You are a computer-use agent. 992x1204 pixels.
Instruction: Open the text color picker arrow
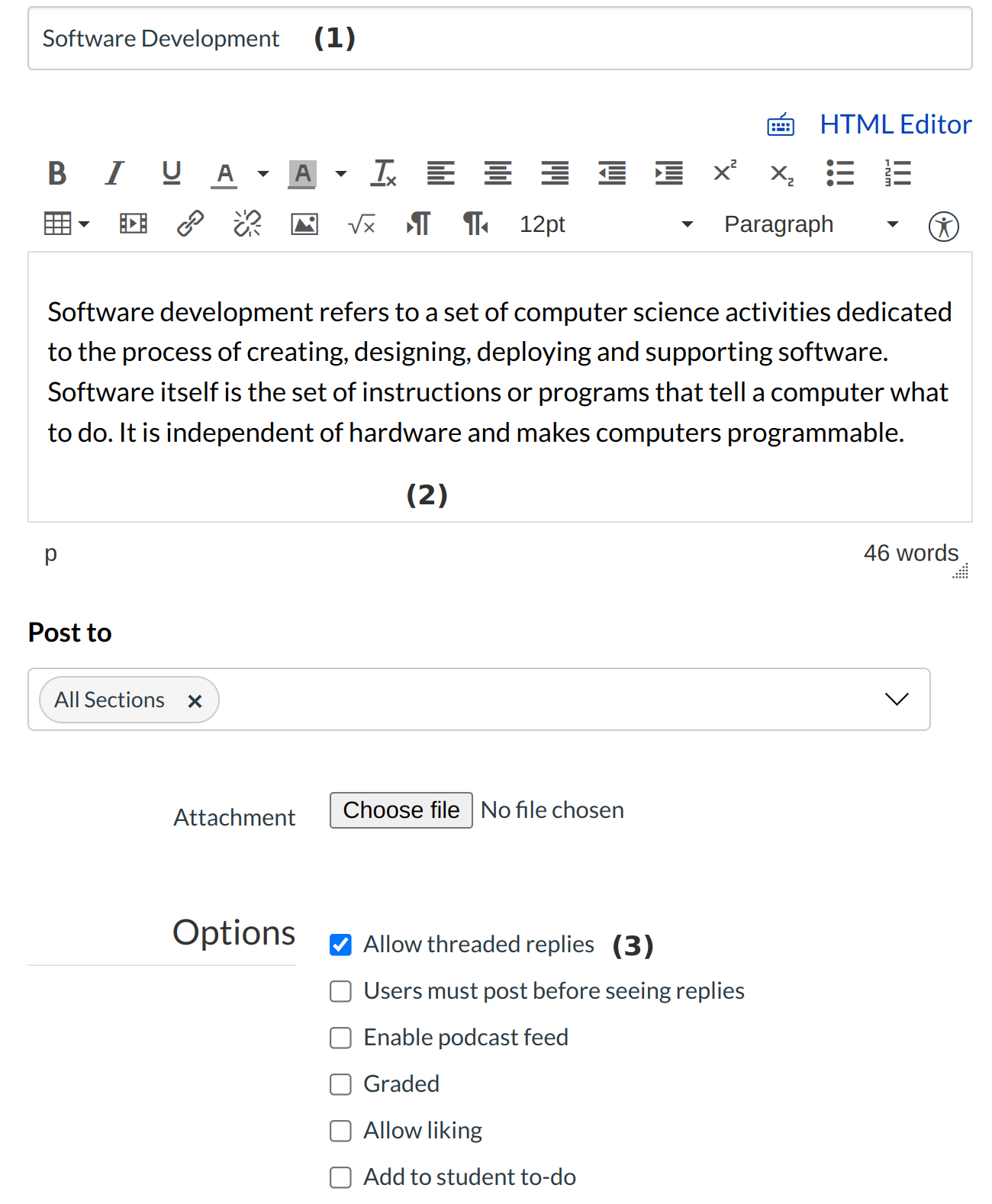tap(263, 174)
